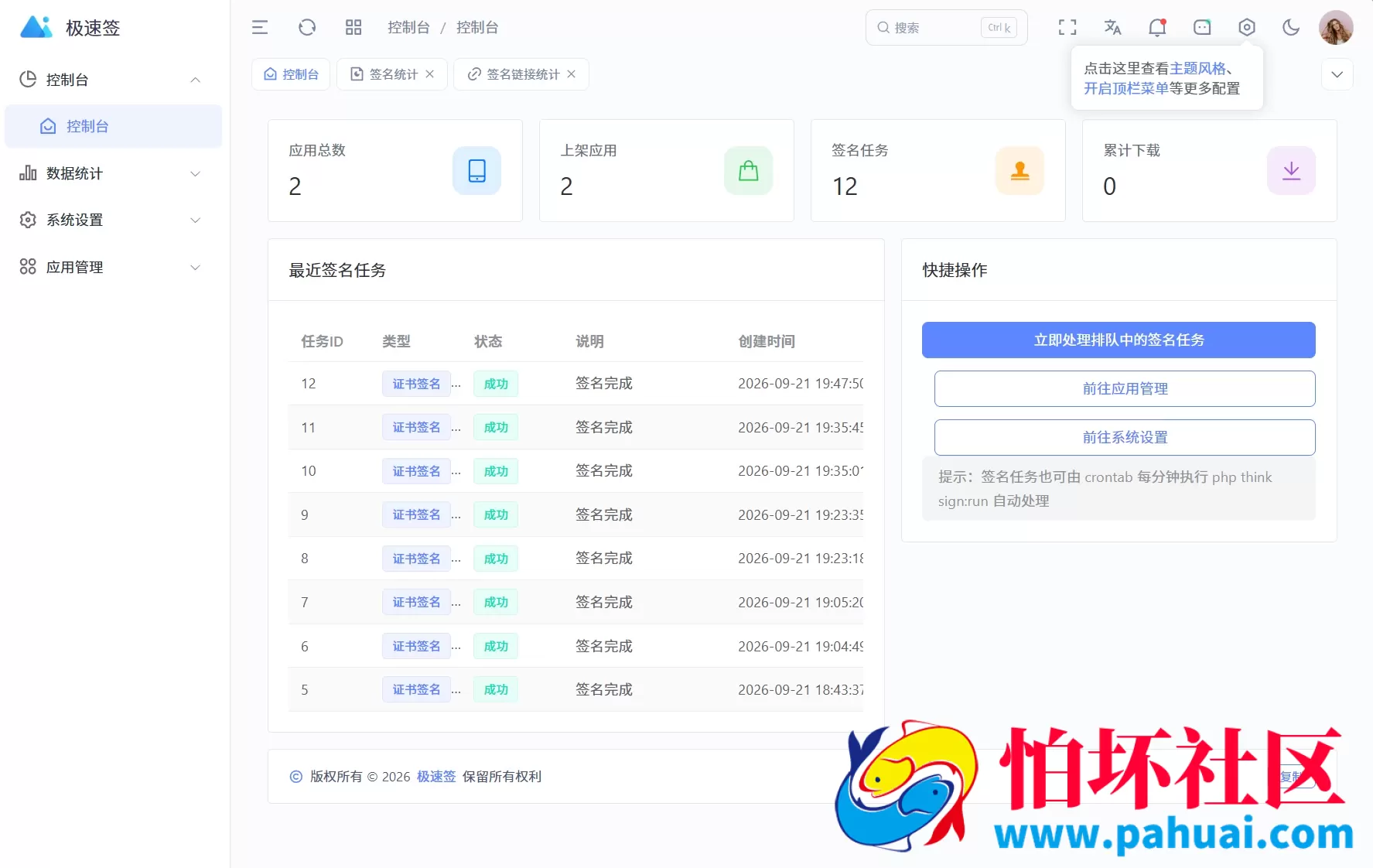
Task: Open the user avatar menu
Action: (1336, 28)
